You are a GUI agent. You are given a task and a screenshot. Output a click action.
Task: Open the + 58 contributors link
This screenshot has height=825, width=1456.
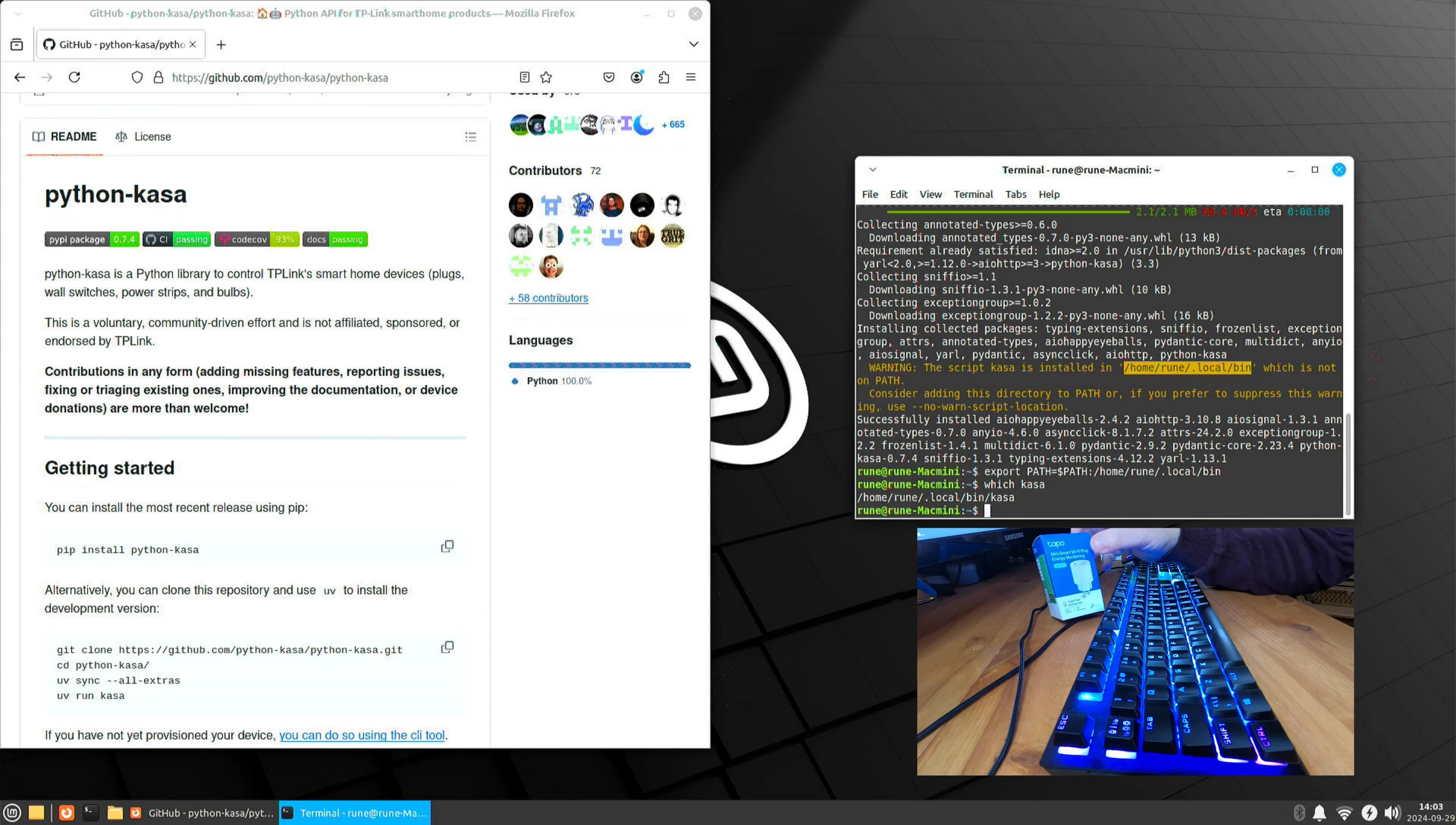click(548, 298)
